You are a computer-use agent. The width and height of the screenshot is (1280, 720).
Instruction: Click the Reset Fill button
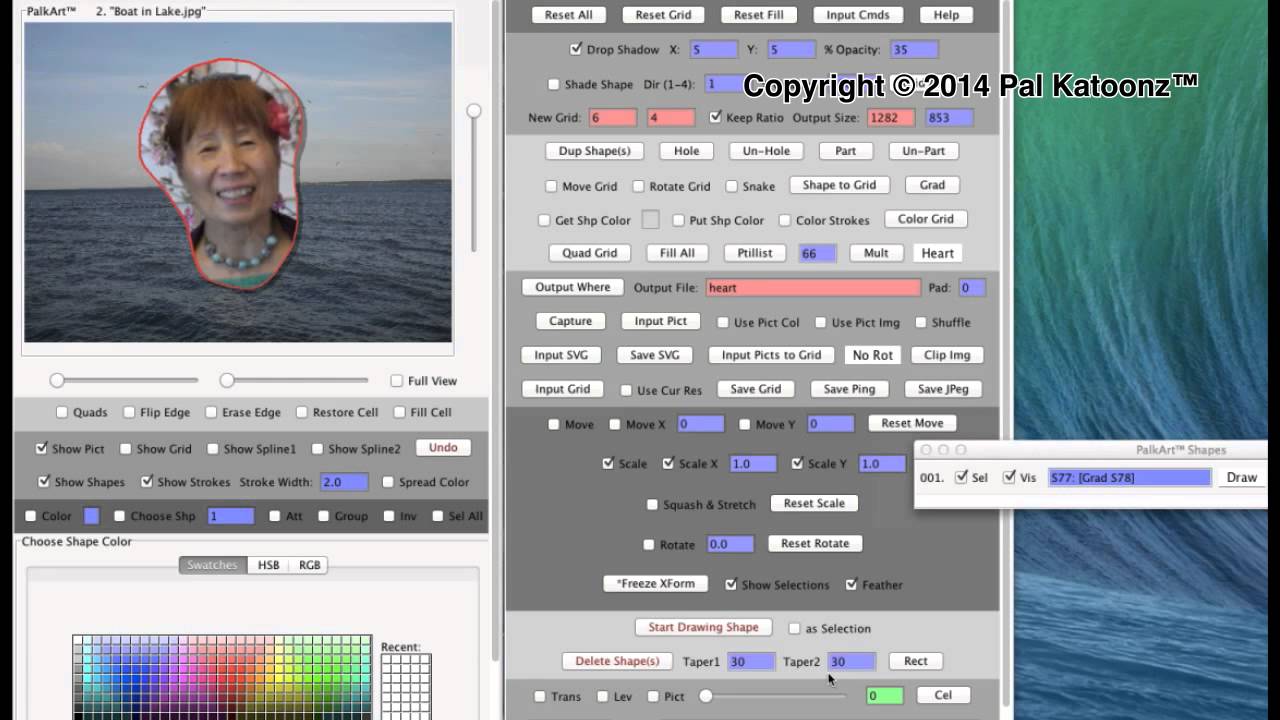pos(758,15)
